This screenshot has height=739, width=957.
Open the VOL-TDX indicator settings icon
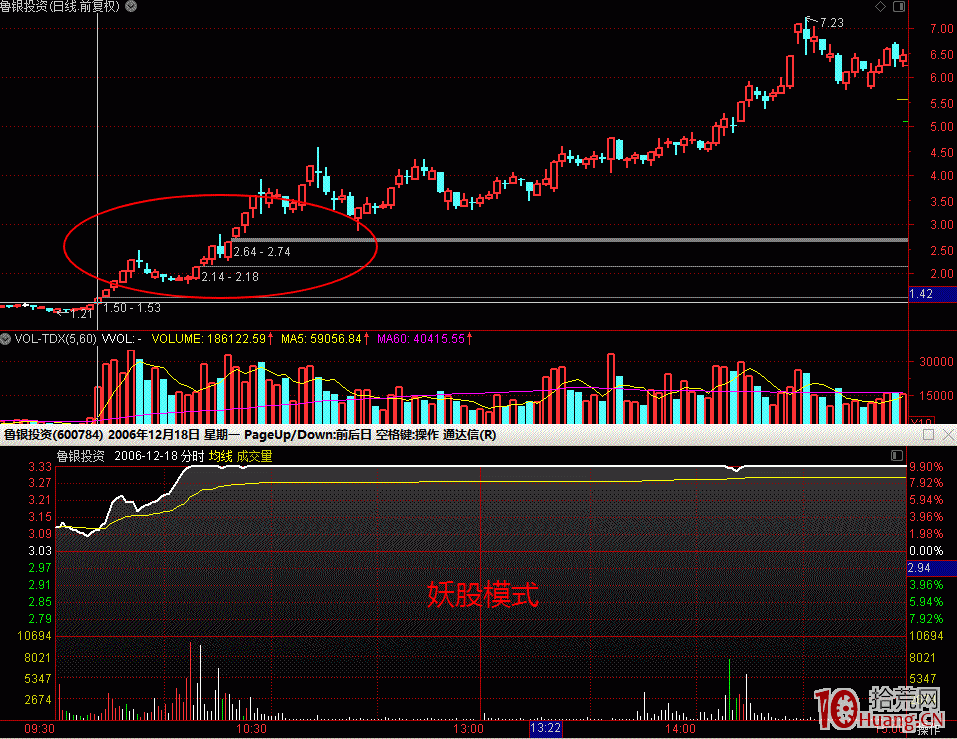pyautogui.click(x=5, y=339)
